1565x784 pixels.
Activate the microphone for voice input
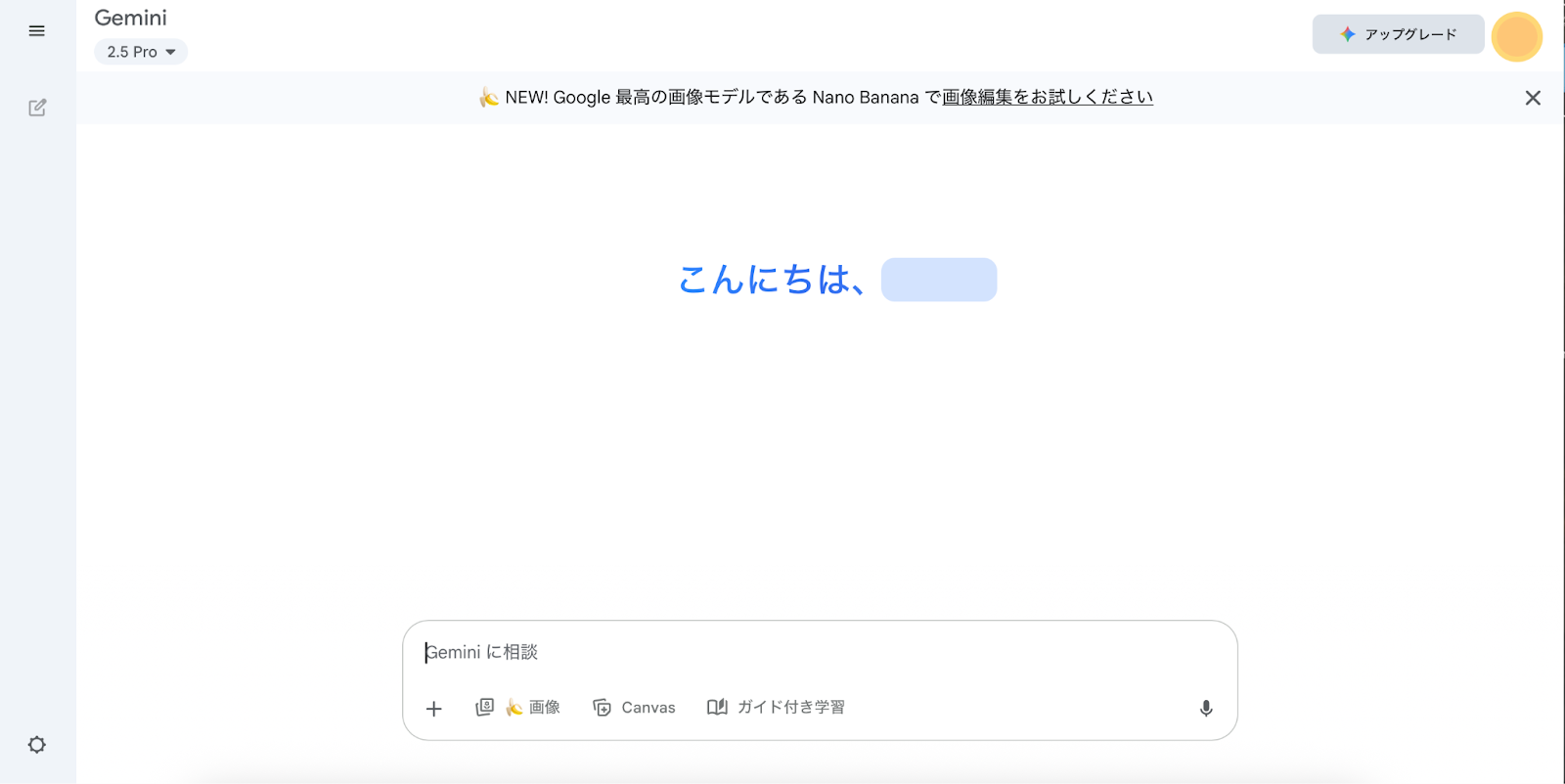click(x=1206, y=709)
